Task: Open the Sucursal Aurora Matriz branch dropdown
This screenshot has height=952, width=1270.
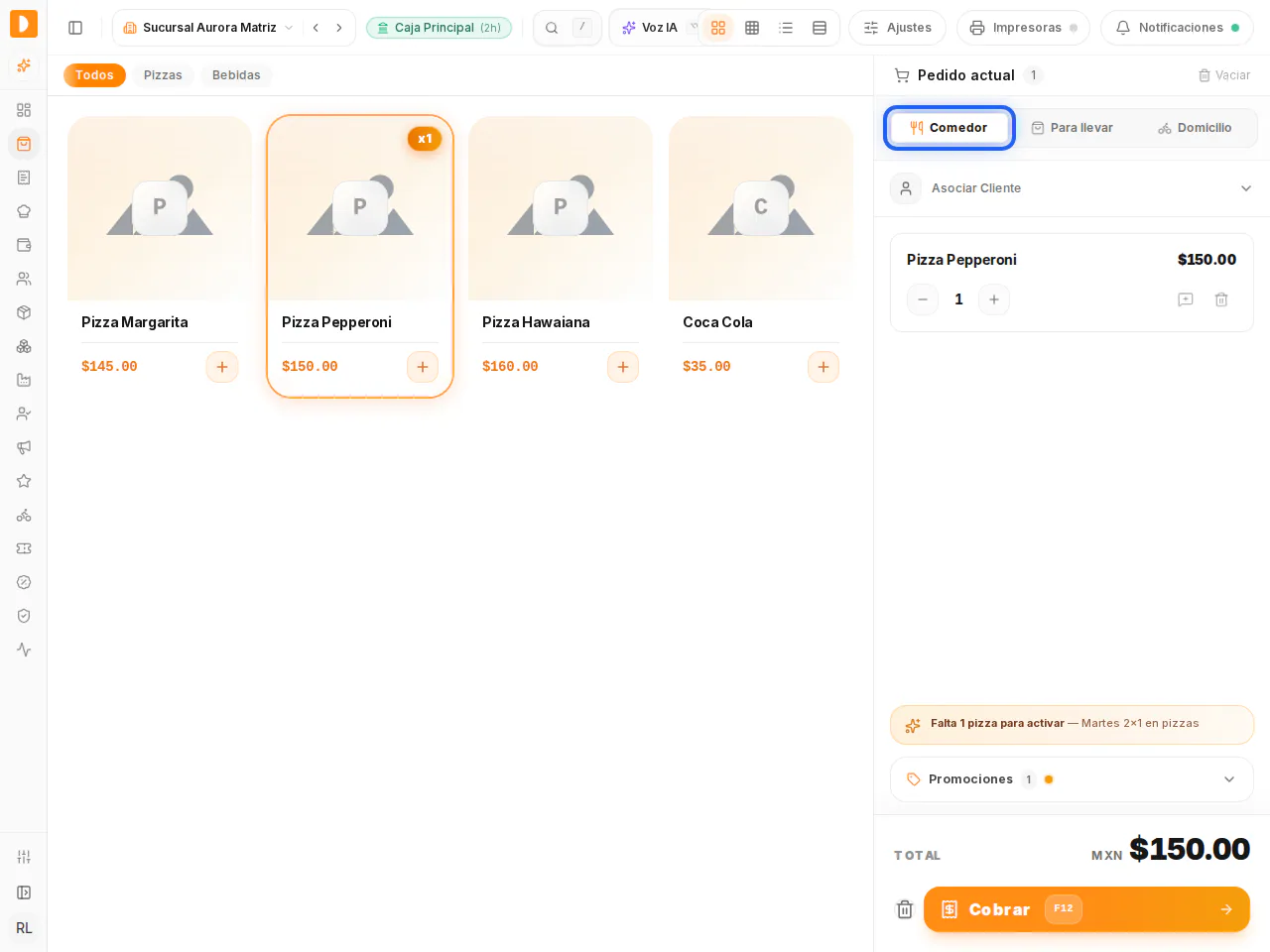Action: point(208,28)
